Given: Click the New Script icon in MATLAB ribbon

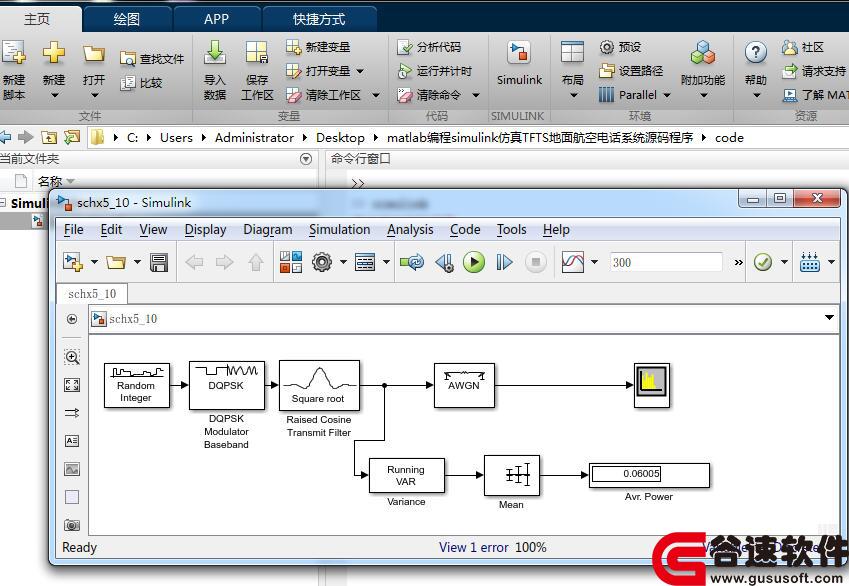Looking at the screenshot, I should (13, 53).
